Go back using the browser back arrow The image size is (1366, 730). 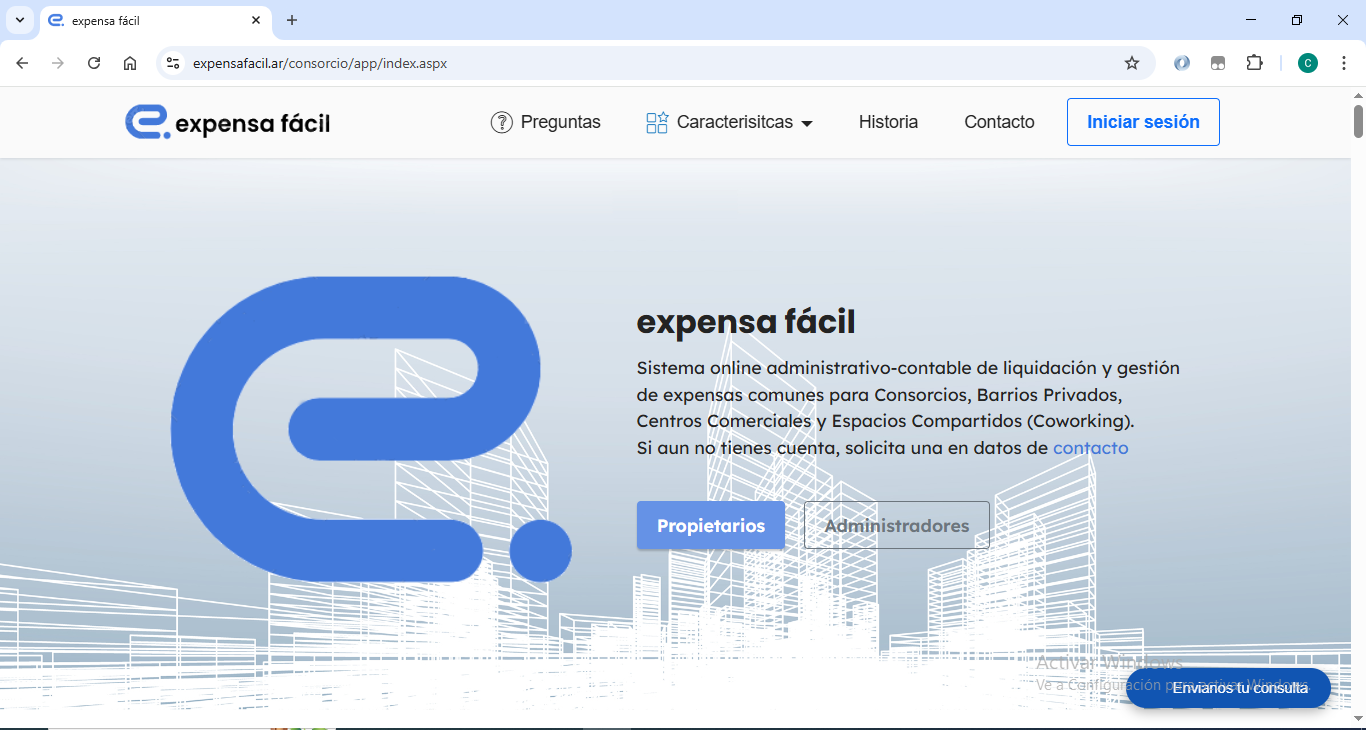22,63
